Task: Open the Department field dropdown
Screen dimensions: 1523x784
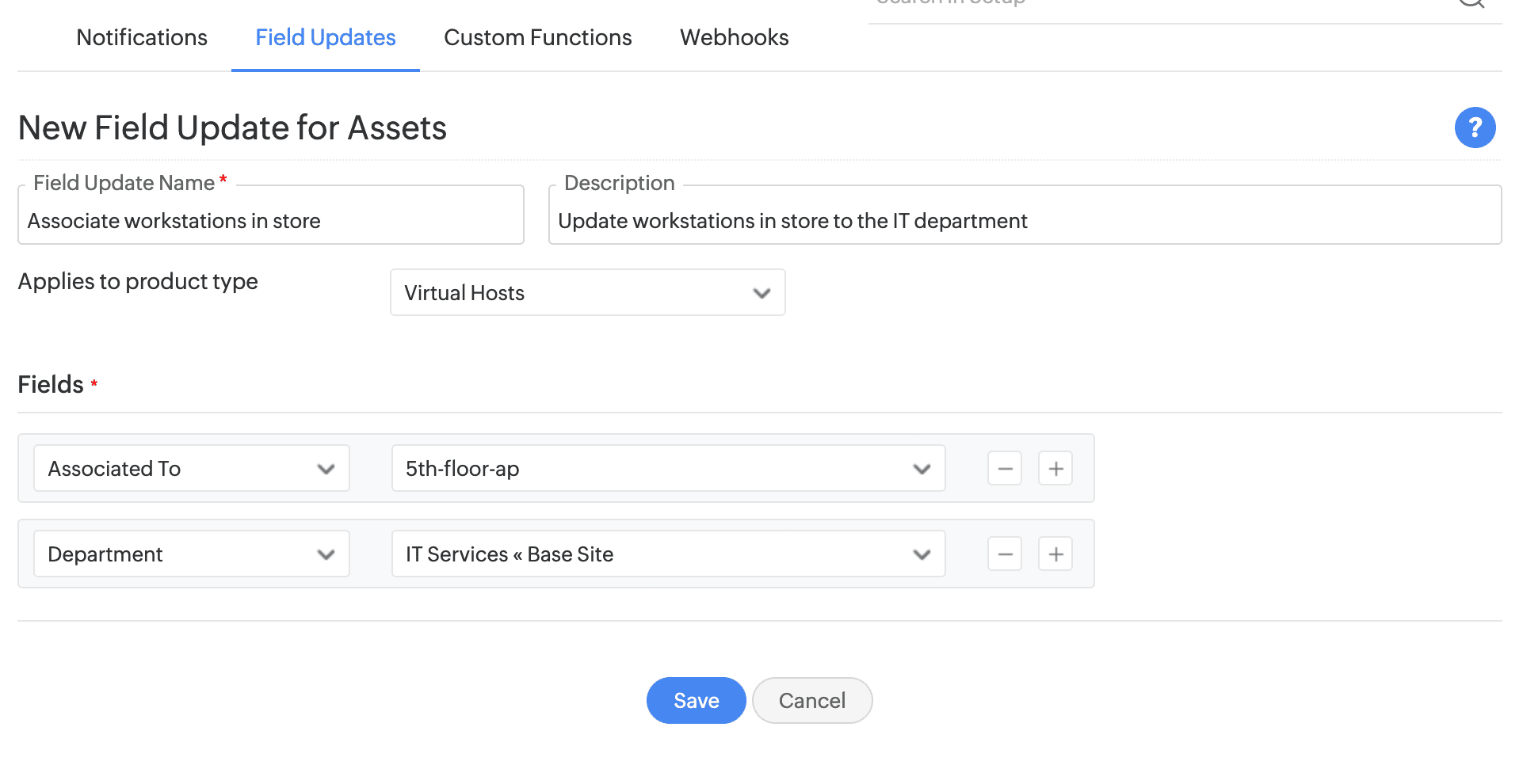Action: tap(191, 554)
